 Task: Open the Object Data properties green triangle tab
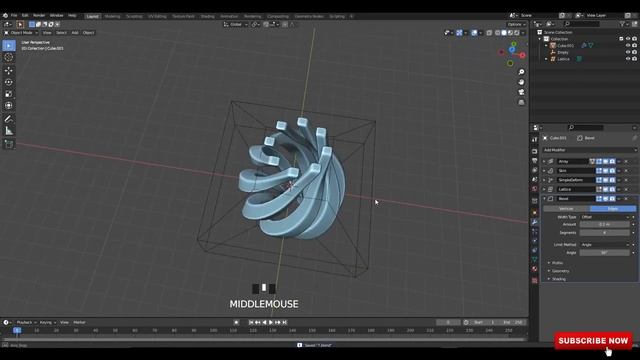click(x=535, y=260)
